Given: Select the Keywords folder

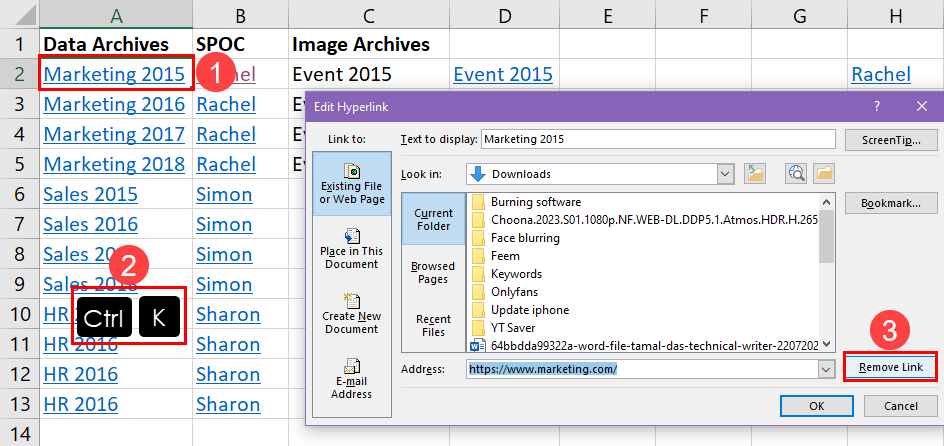Looking at the screenshot, I should coord(507,274).
